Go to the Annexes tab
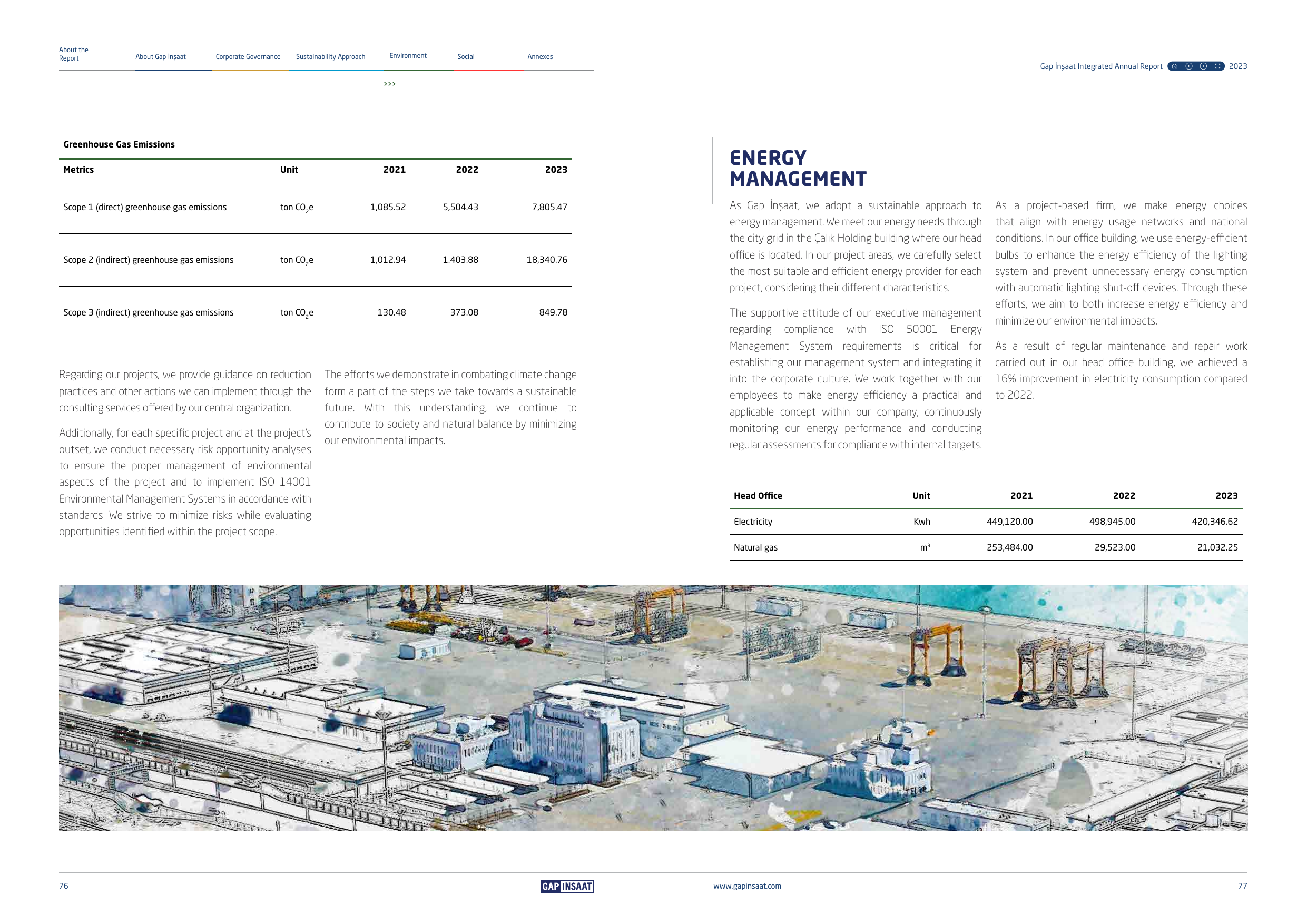The image size is (1307, 924). pos(539,56)
